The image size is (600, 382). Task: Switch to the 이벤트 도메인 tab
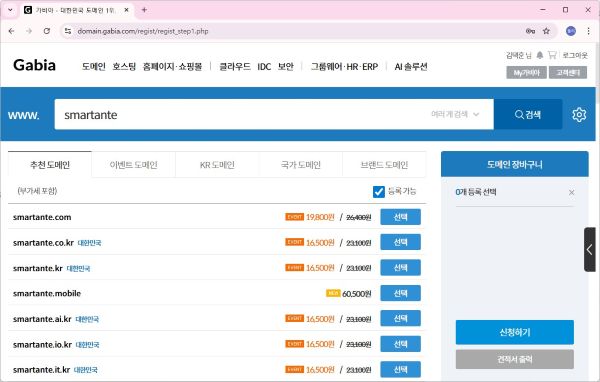coord(134,165)
